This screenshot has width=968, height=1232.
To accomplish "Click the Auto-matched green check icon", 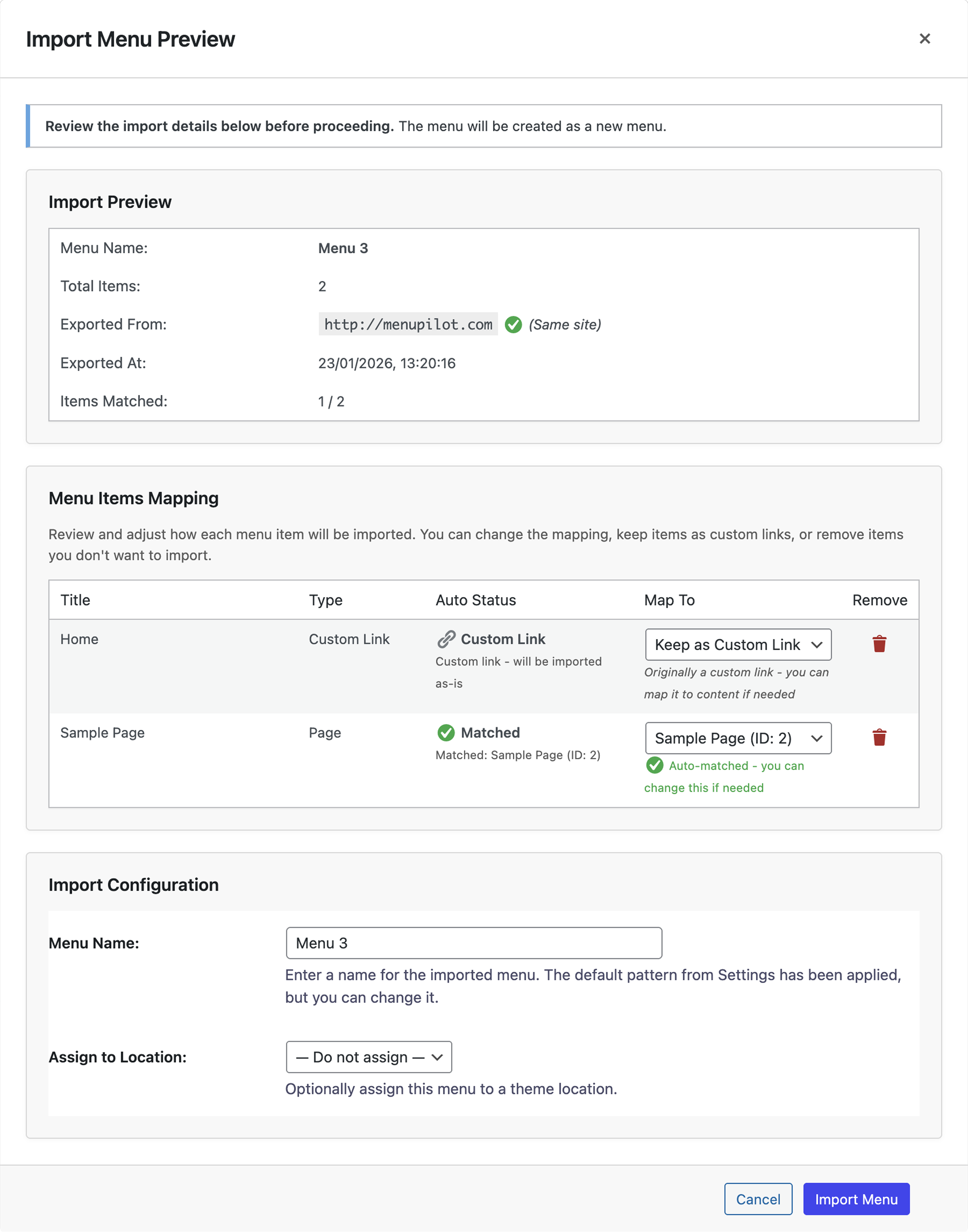I will (x=655, y=765).
